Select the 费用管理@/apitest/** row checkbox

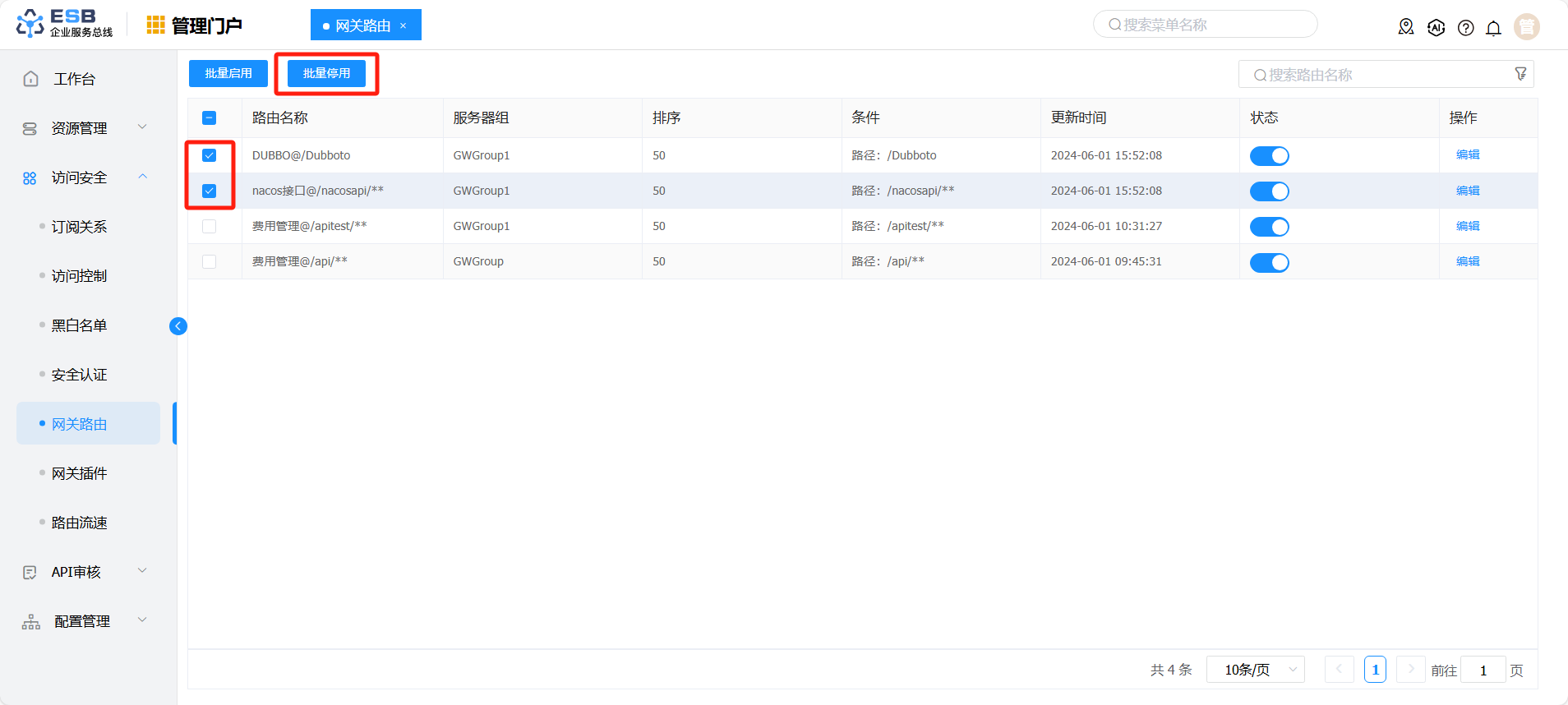(210, 226)
